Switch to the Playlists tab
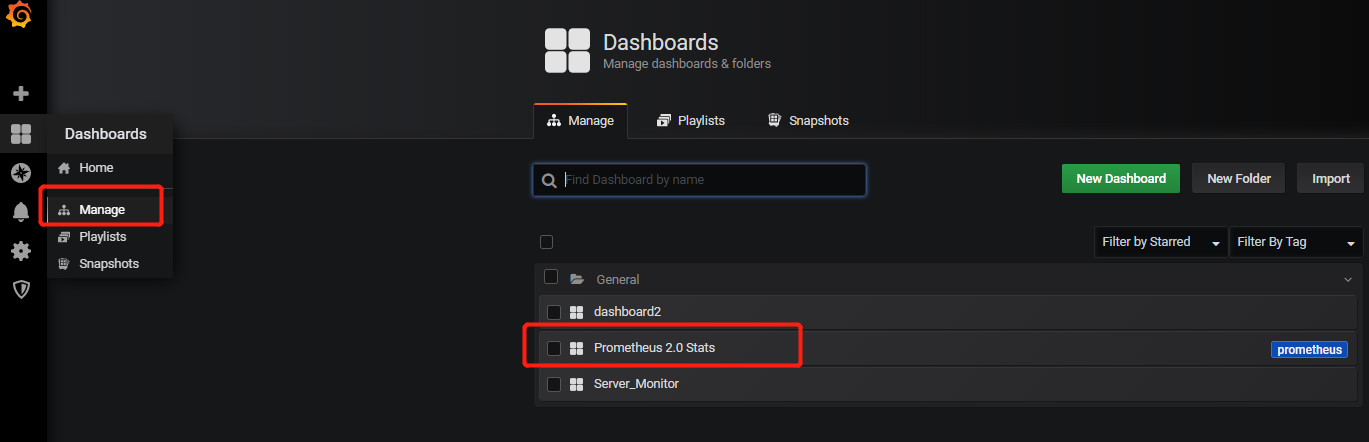This screenshot has width=1369, height=442. [690, 121]
